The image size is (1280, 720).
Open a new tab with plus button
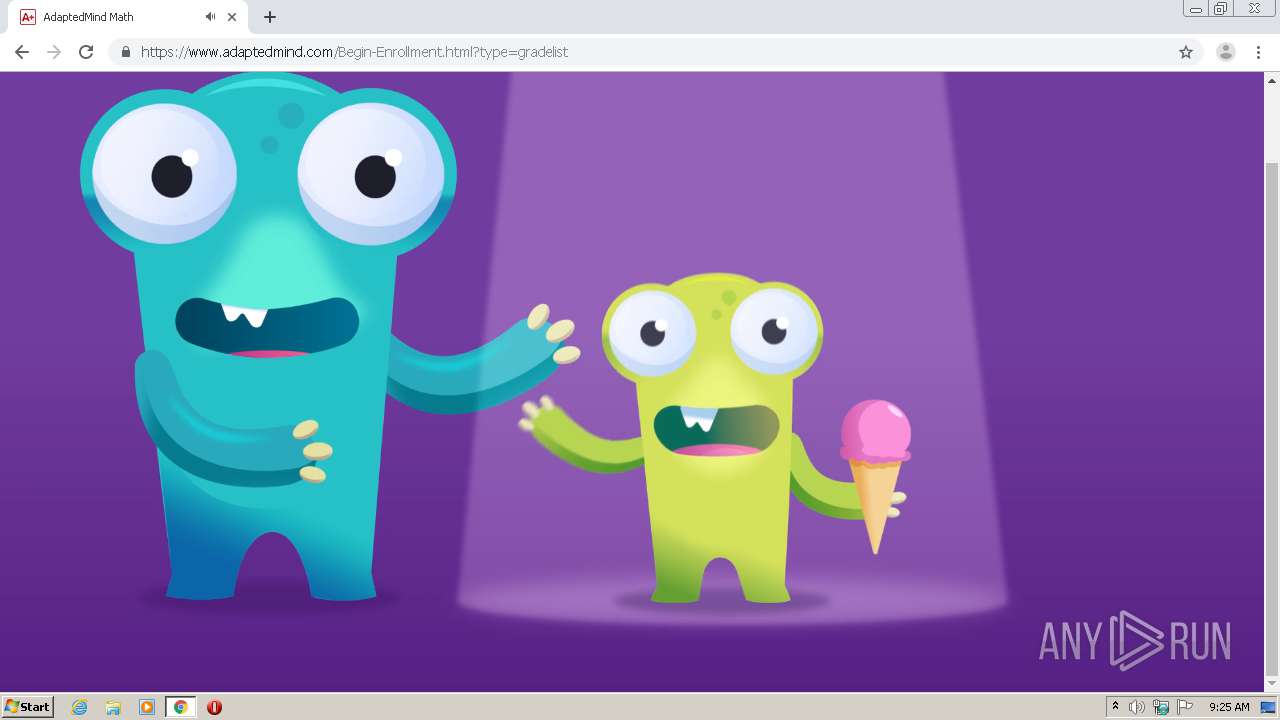270,17
